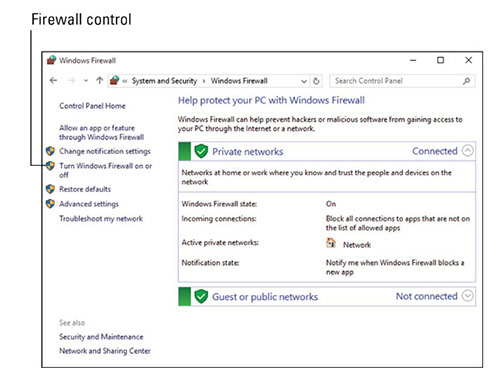Click the search magnifier icon

point(467,81)
